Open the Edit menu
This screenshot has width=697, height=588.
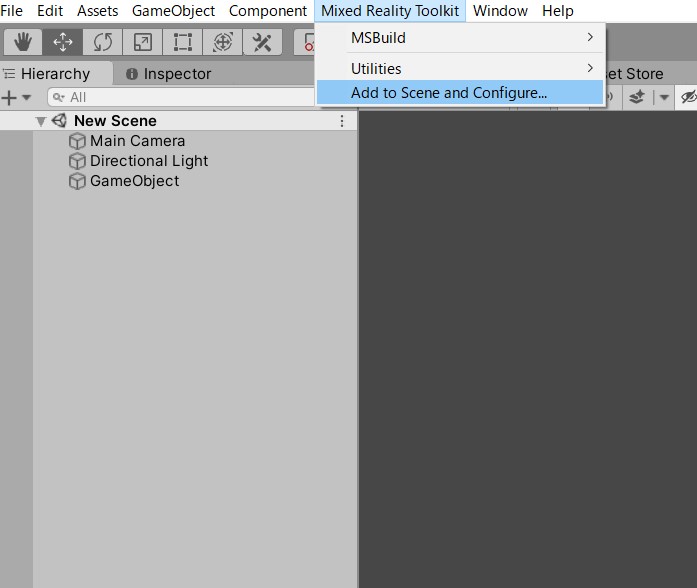[x=50, y=11]
